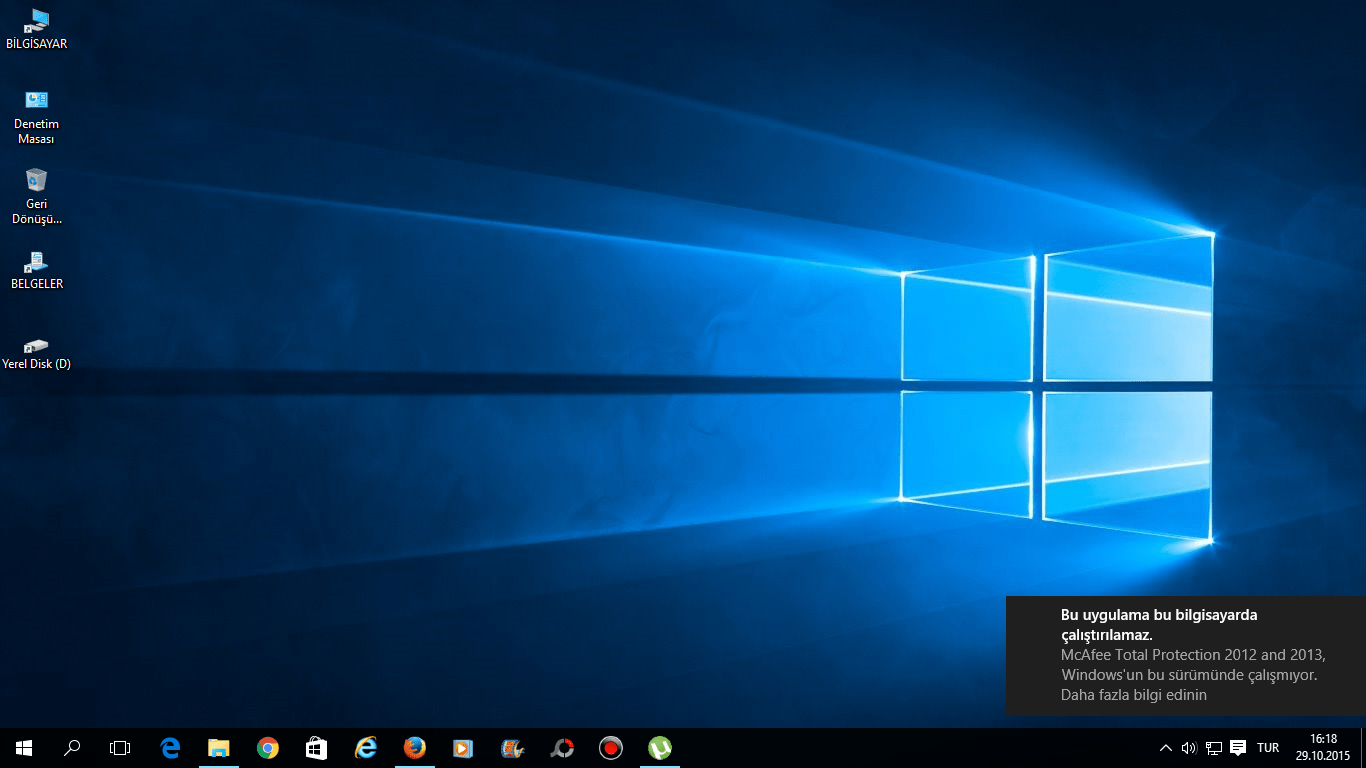Click the Show desktop strip beside the clock
The height and width of the screenshot is (768, 1366).
[x=1362, y=748]
